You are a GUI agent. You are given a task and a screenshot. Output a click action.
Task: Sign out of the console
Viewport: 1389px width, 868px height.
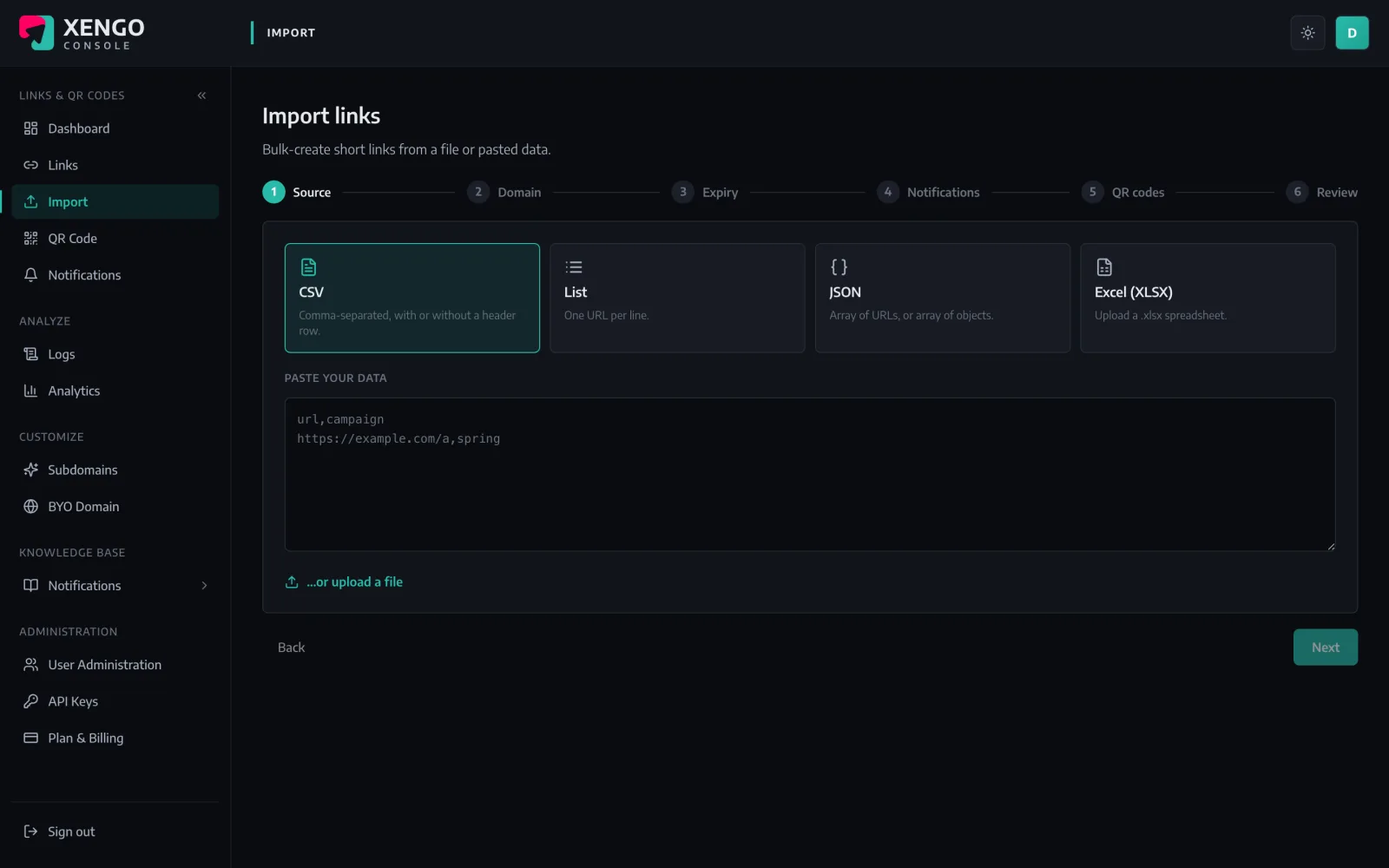click(115, 832)
